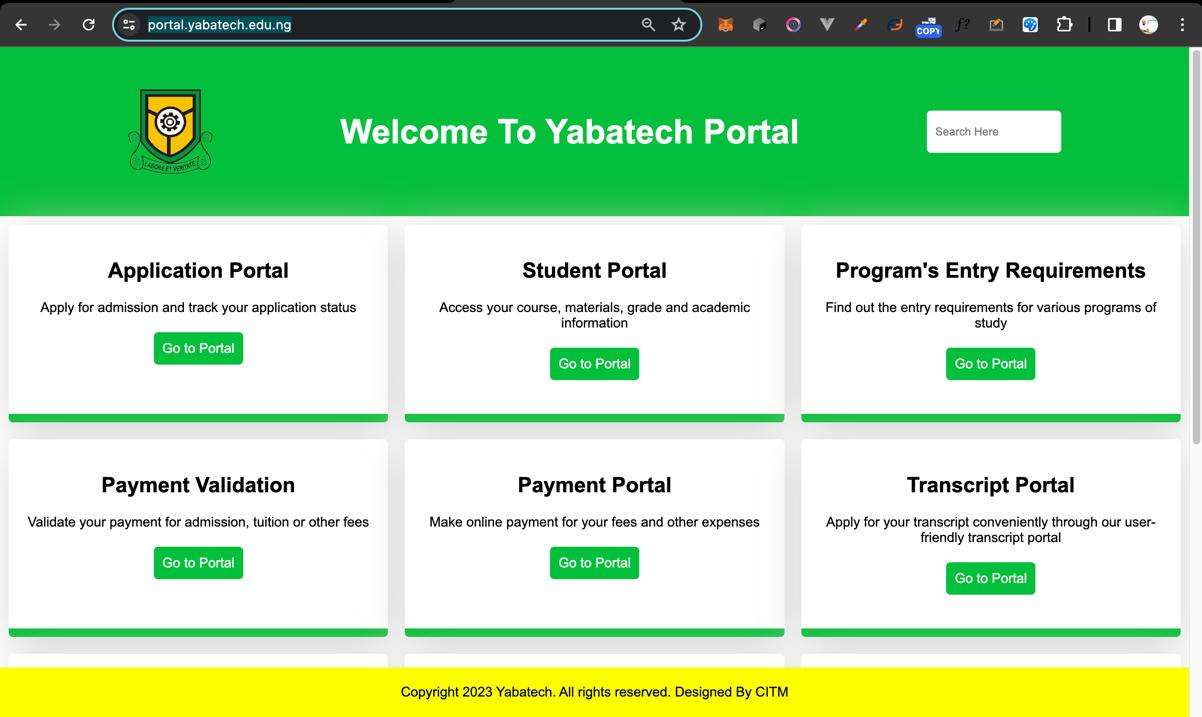The width and height of the screenshot is (1202, 717).
Task: Click 'Make online payment for your fees' text
Action: [x=594, y=522]
